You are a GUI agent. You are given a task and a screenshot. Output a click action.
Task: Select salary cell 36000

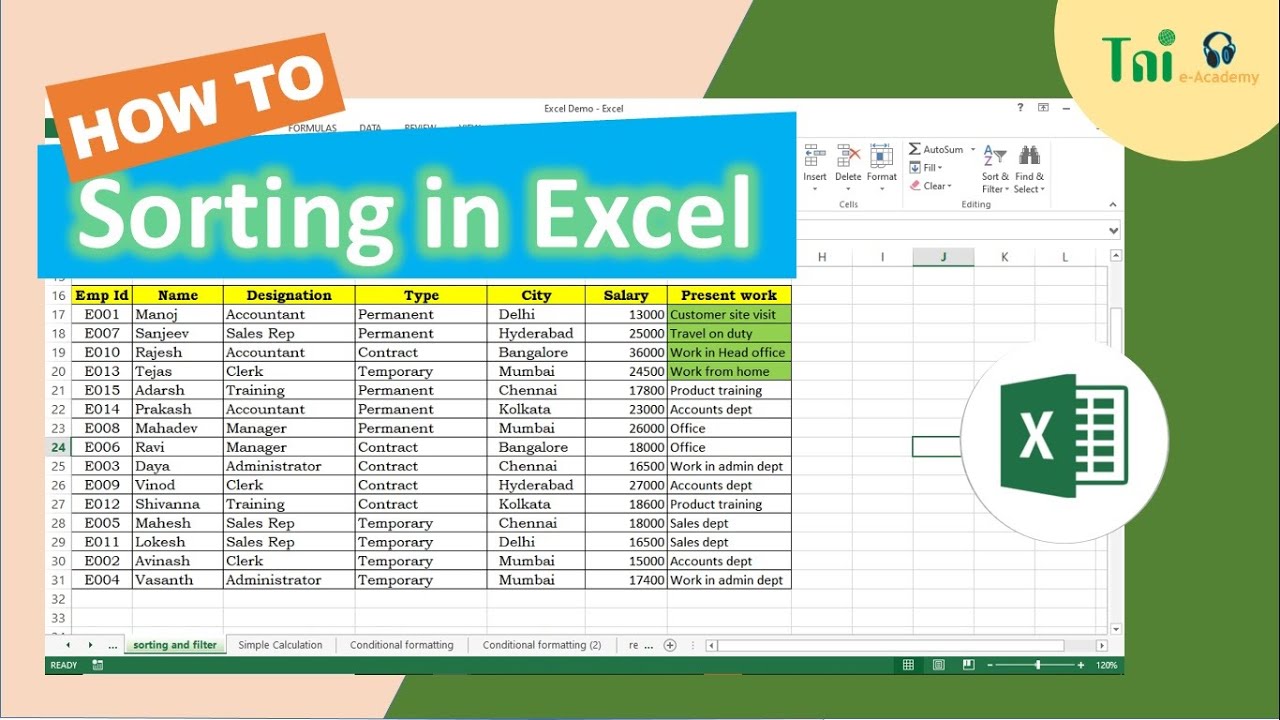click(626, 352)
